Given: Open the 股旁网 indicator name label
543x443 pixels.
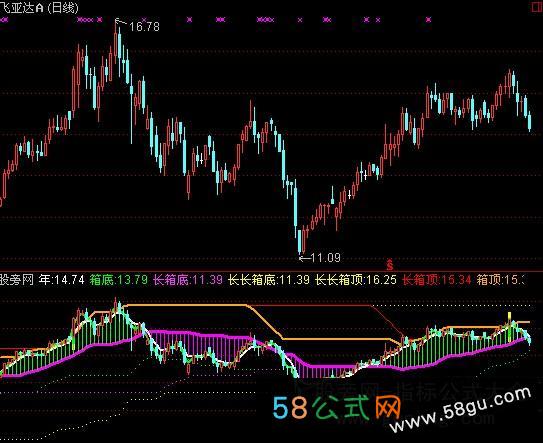Looking at the screenshot, I should click(17, 280).
